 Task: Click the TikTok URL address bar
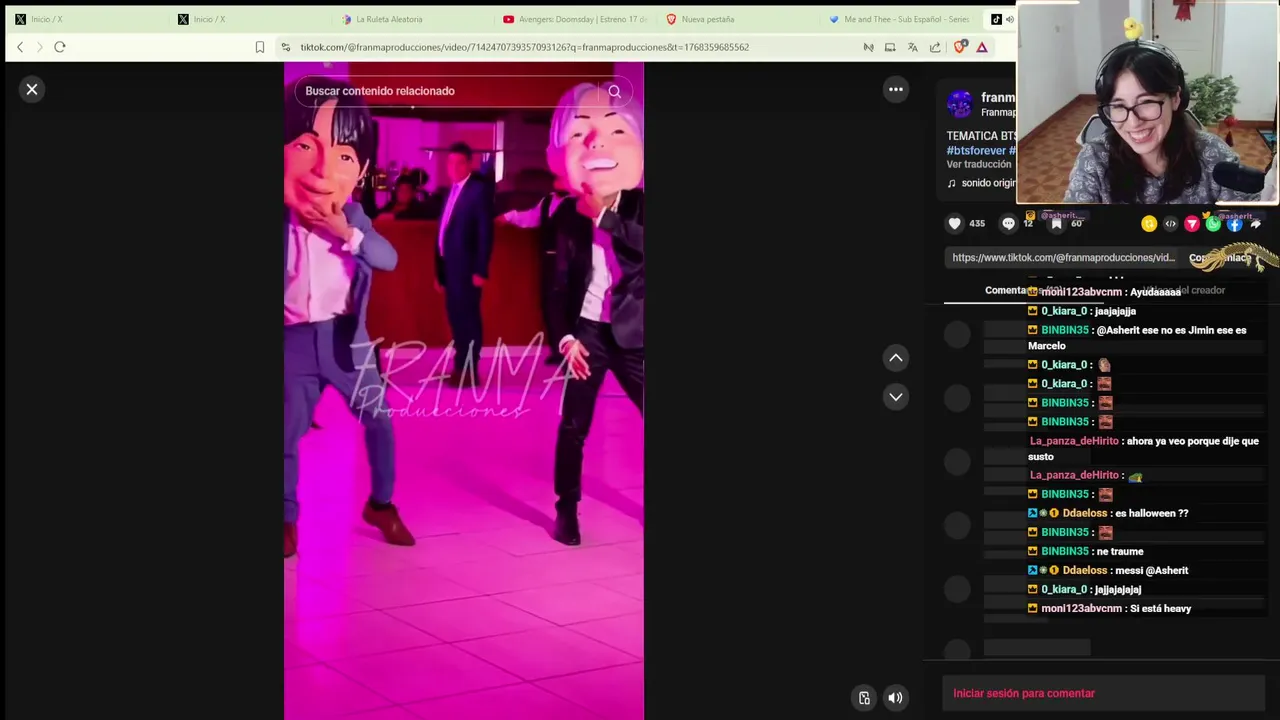[x=524, y=47]
